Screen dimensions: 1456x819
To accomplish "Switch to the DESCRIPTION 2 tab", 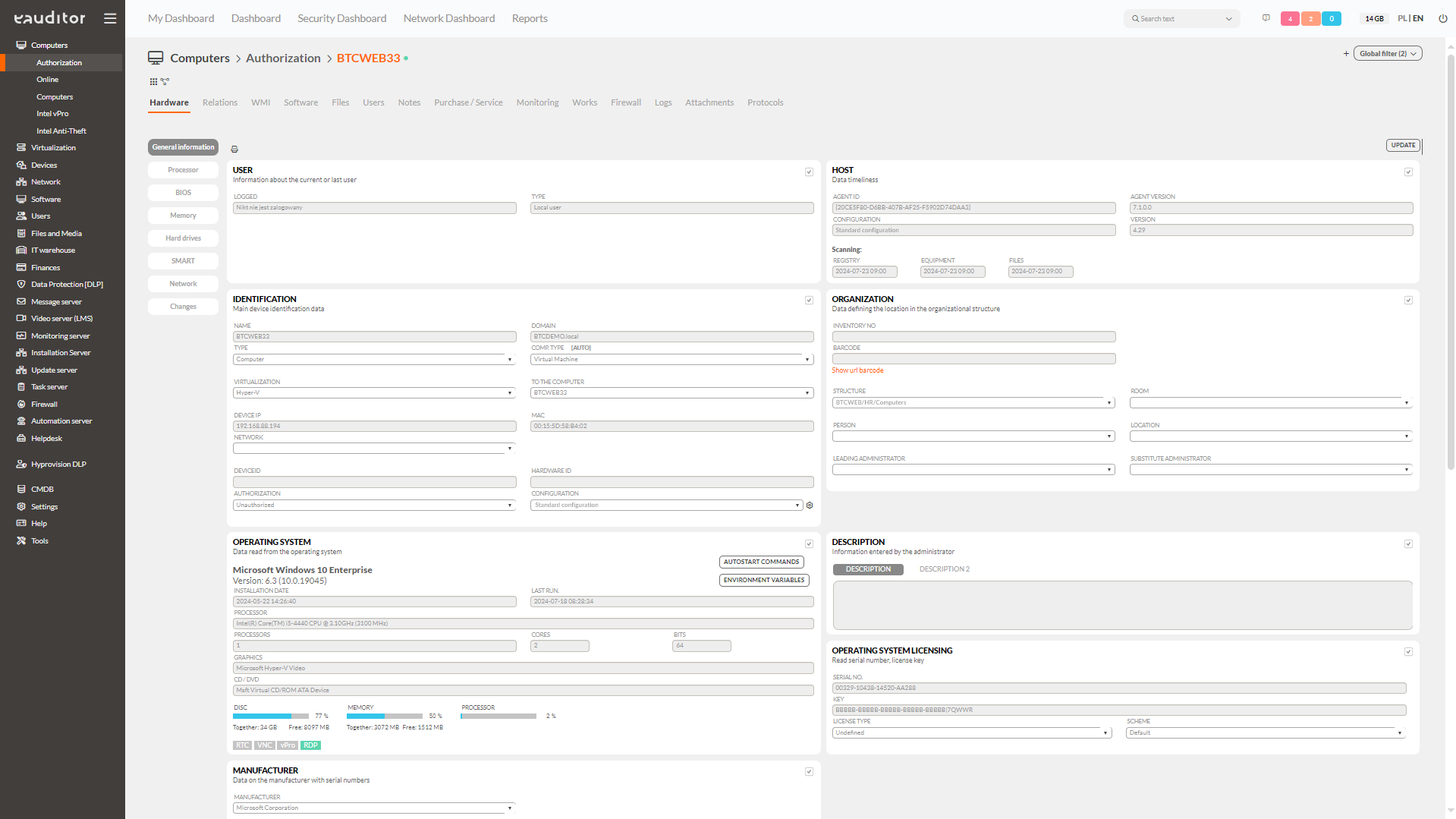I will (944, 569).
